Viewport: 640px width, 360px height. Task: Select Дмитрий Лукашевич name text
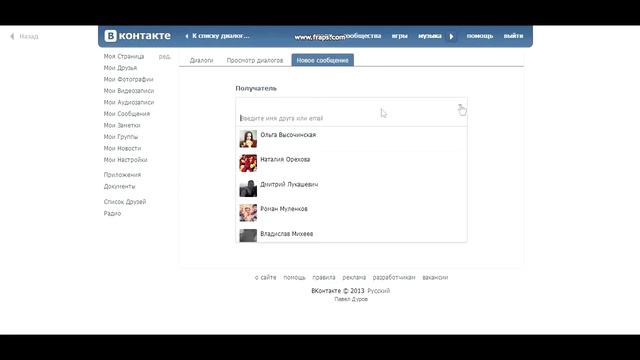click(x=289, y=184)
